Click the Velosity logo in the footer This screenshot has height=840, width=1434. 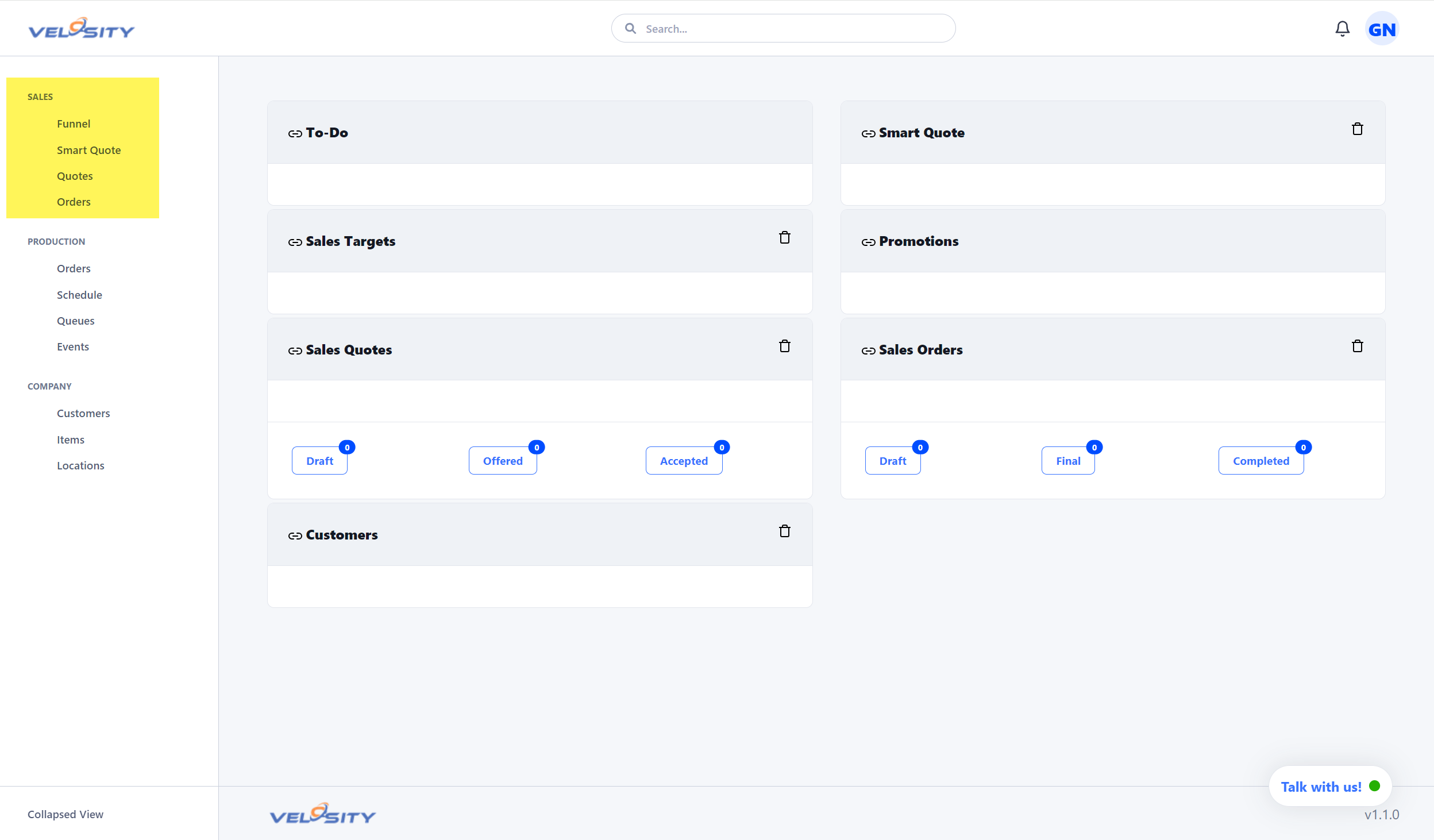[323, 814]
